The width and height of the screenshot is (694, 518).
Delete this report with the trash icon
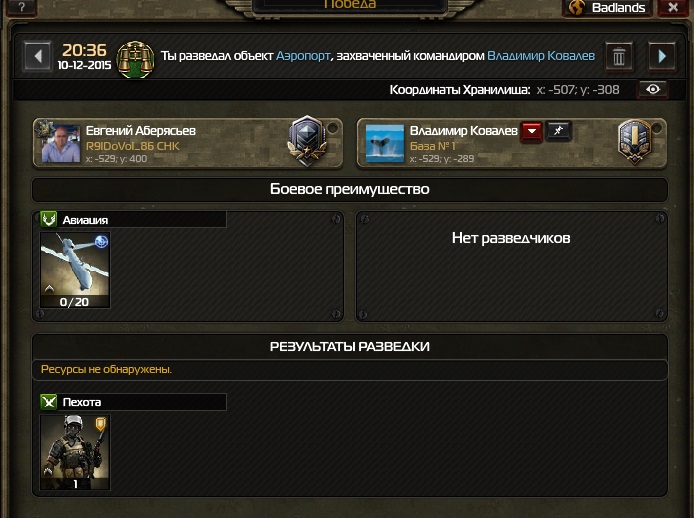click(619, 57)
